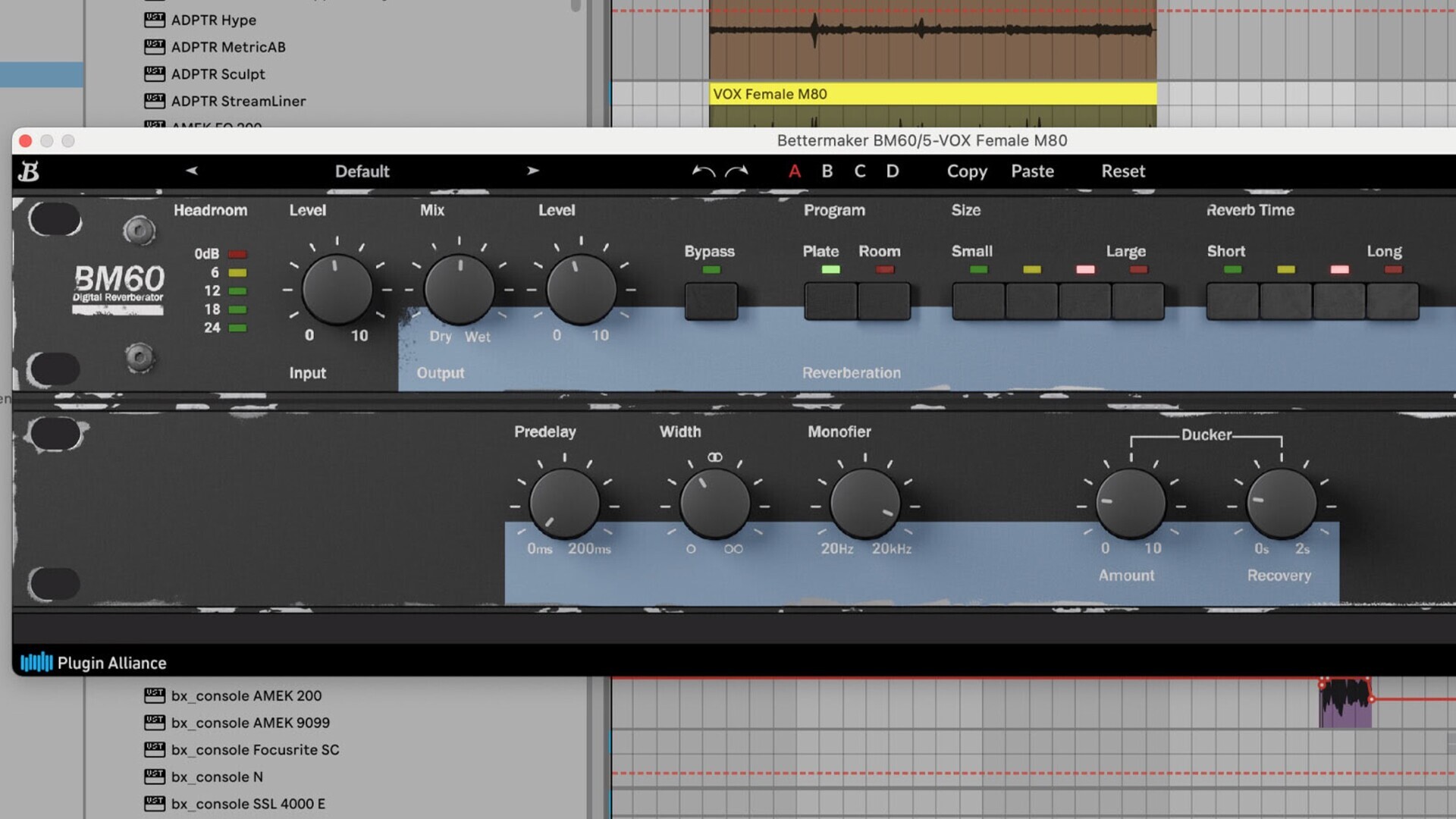Click the Monofier knob

[864, 504]
